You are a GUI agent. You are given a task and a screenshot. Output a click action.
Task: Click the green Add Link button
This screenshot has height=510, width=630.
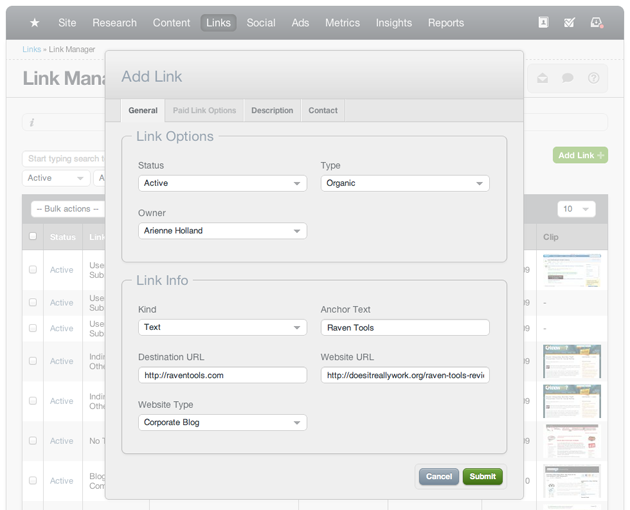(x=580, y=155)
